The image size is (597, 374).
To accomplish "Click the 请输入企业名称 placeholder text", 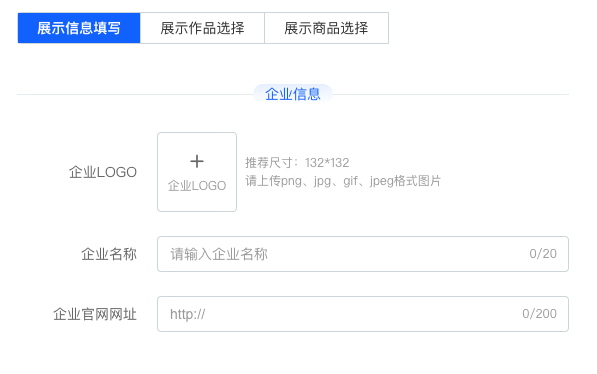I will pos(219,254).
